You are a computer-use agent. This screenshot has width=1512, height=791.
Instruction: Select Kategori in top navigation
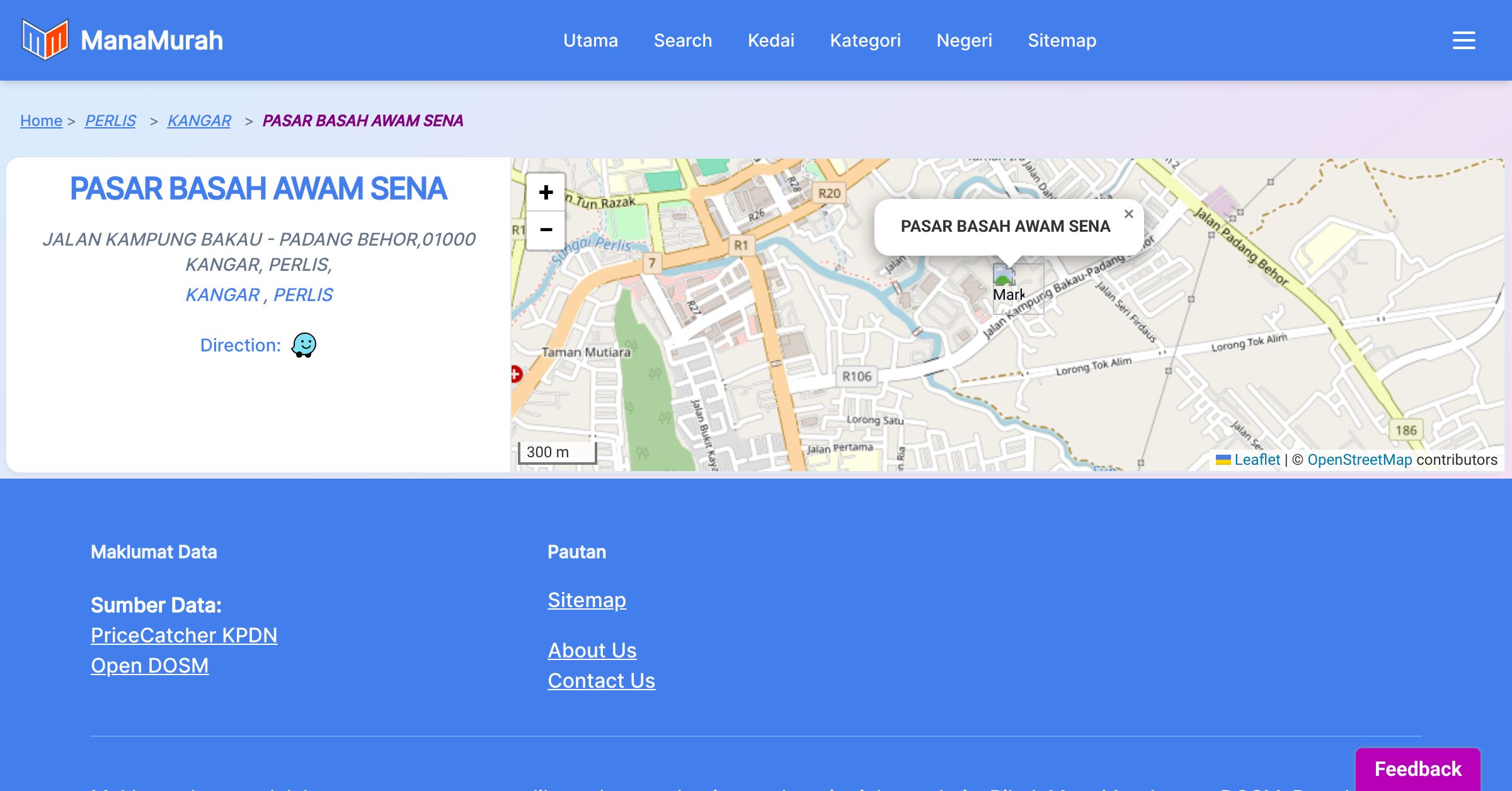[x=865, y=40]
